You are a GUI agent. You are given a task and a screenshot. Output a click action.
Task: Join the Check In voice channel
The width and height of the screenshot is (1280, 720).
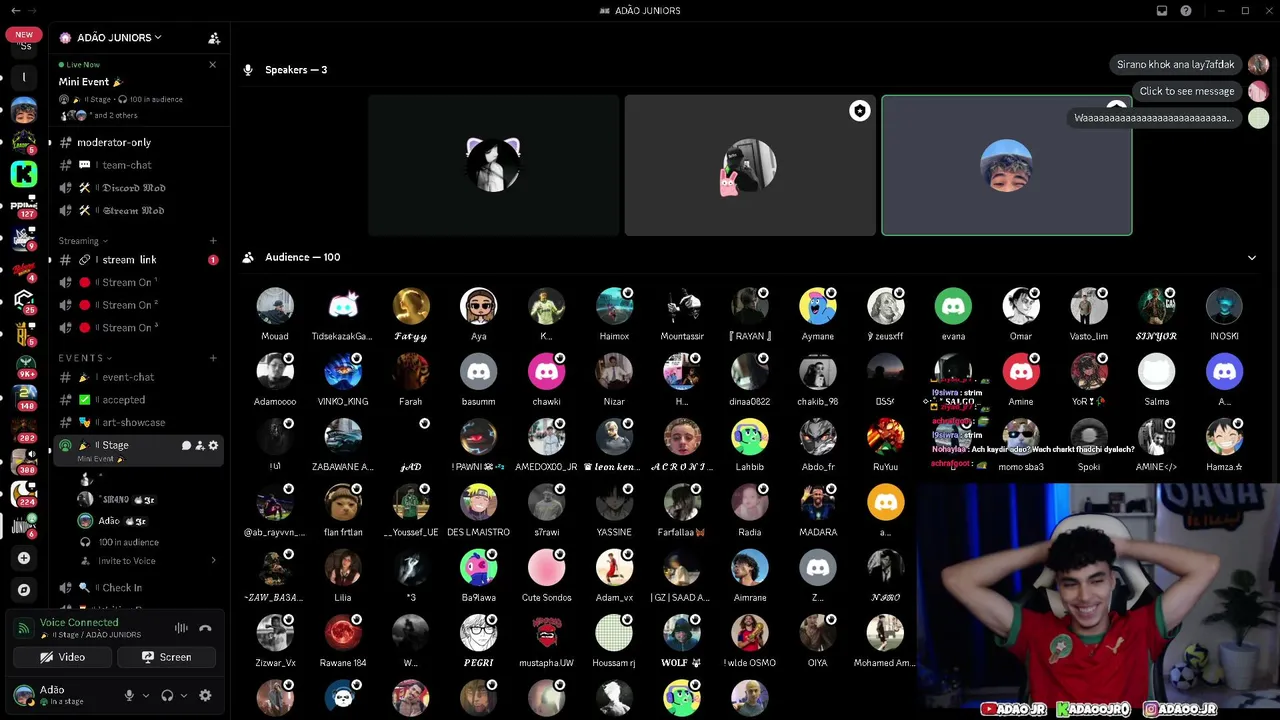coord(137,588)
